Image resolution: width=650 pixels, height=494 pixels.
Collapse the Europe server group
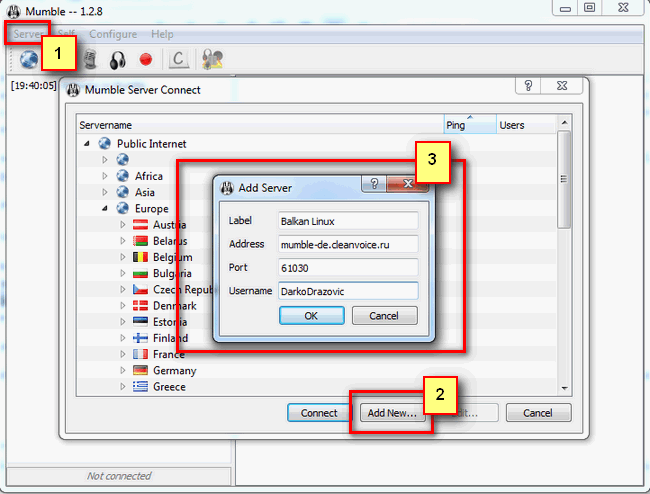pyautogui.click(x=104, y=208)
